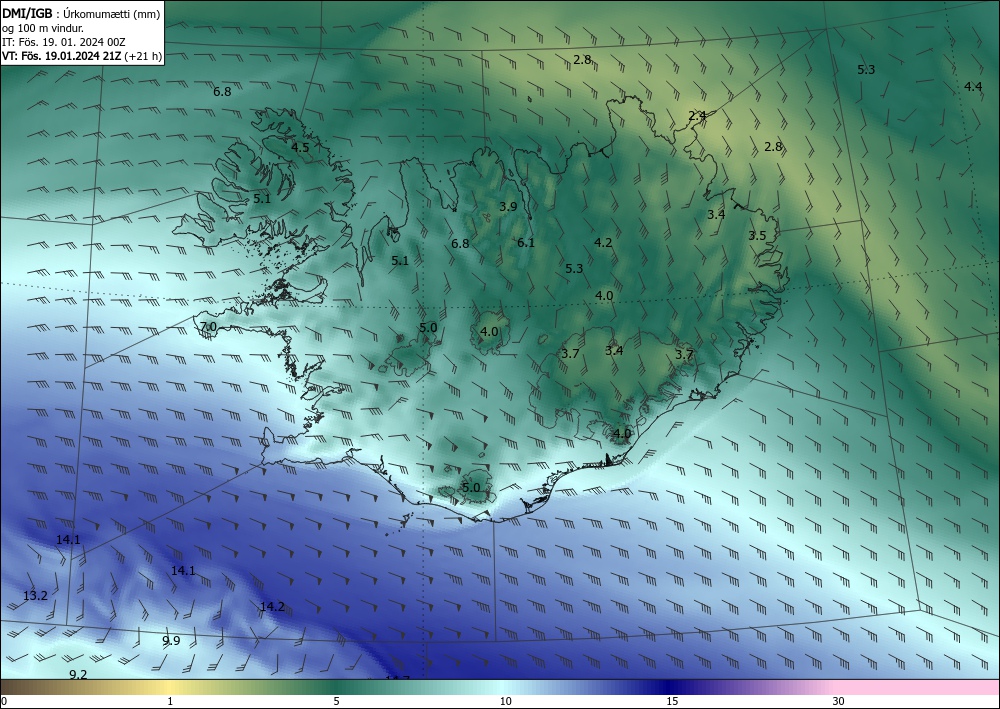Select the 2.4 value on the northeast peninsula
Viewport: 1000px width, 709px height.
click(x=697, y=115)
